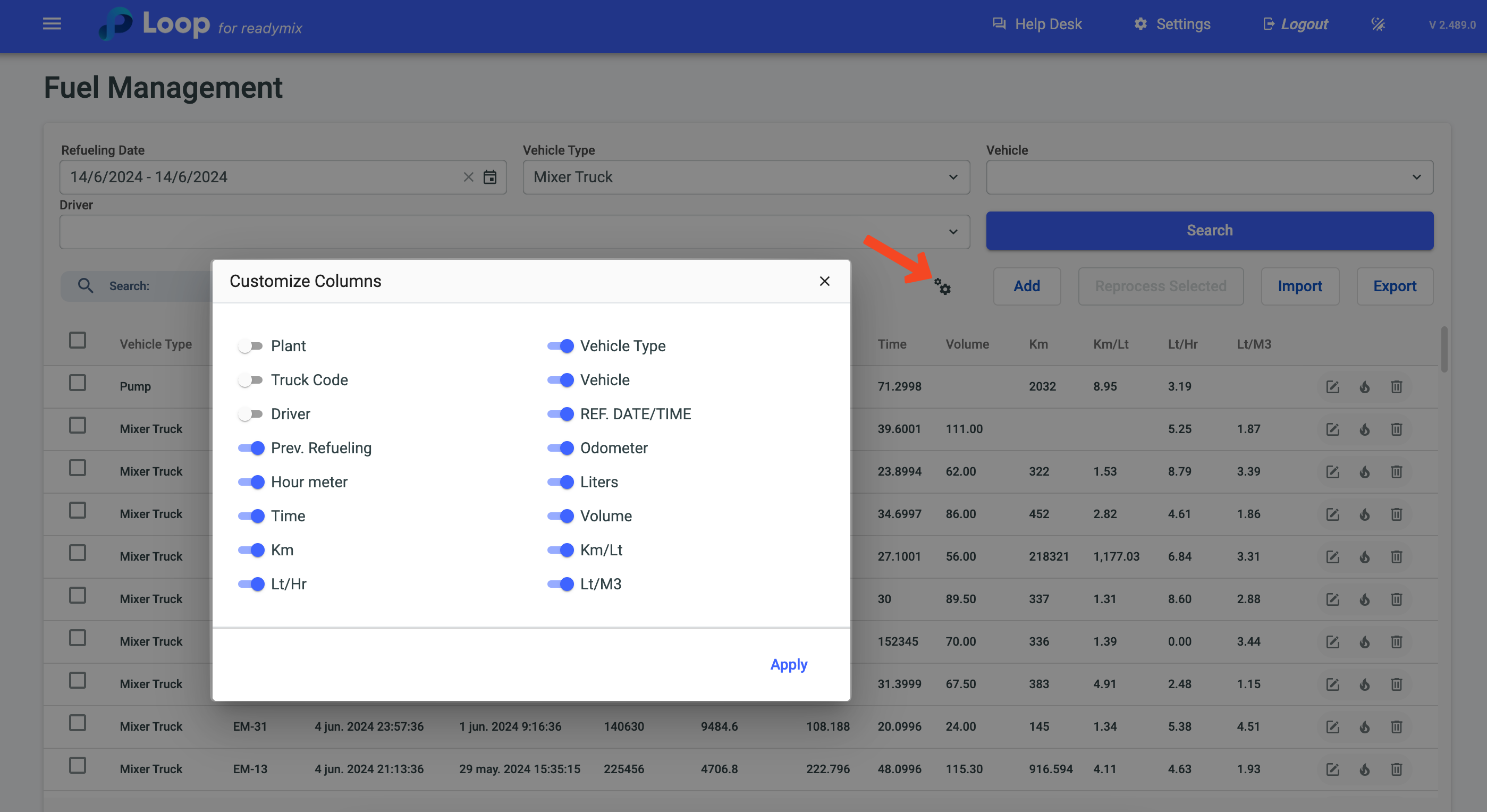Click the theme toggle icon near version
This screenshot has height=812, width=1487.
click(1378, 24)
